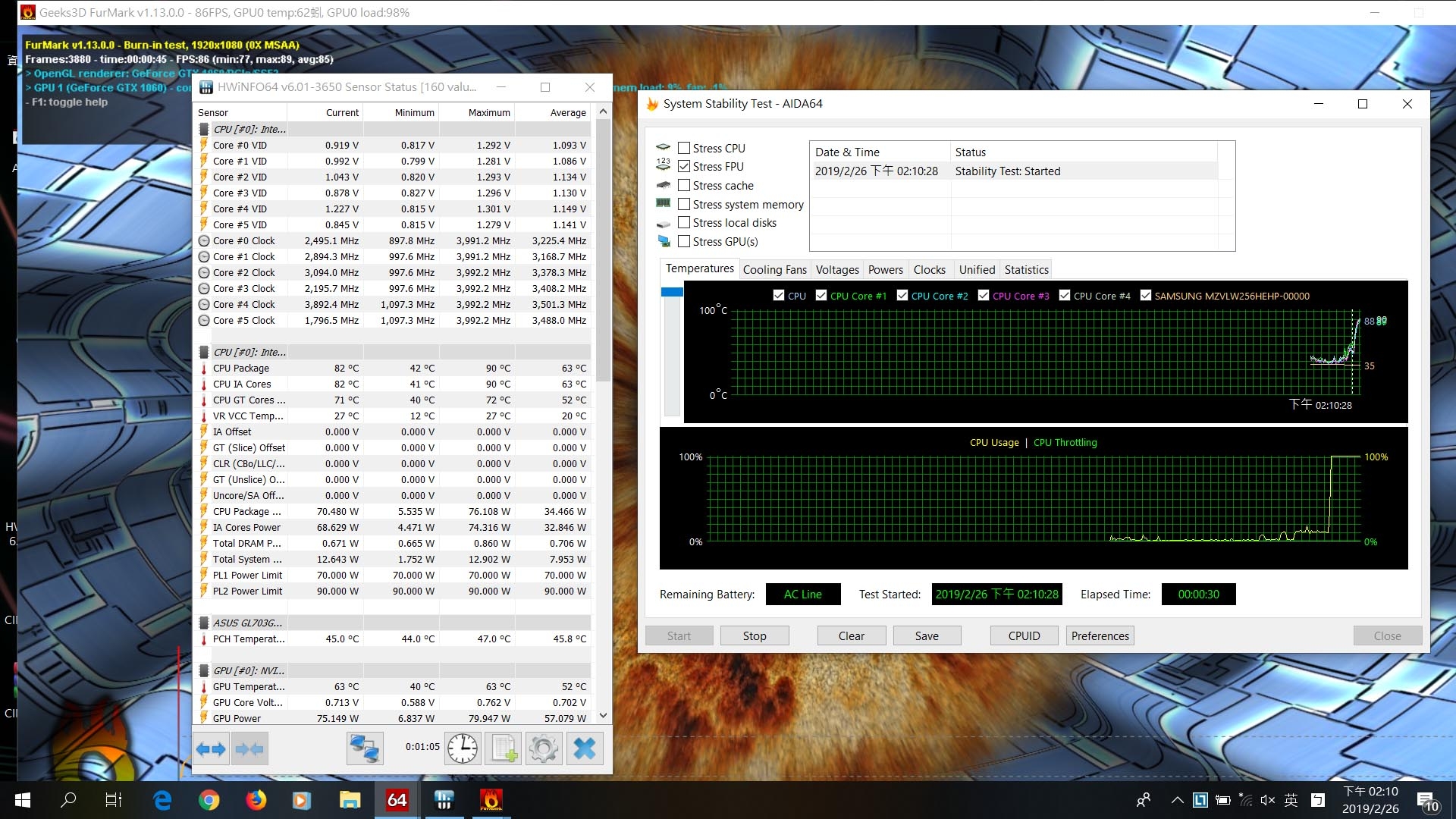This screenshot has height=819, width=1456.
Task: Open the Preferences button
Action: coord(1100,635)
